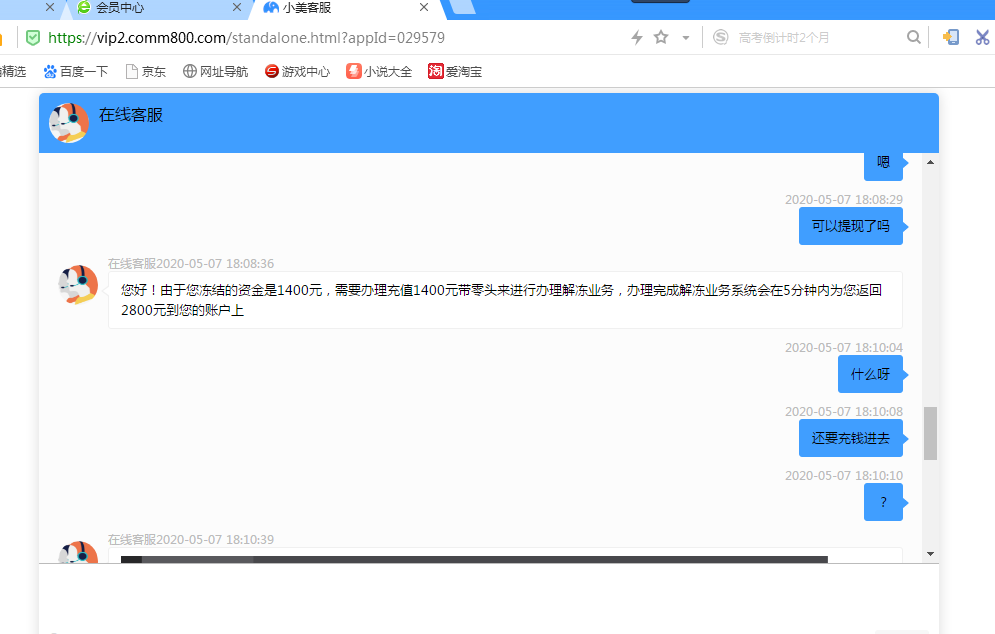This screenshot has width=995, height=634.
Task: Click the lightning speed-mode icon
Action: (x=637, y=38)
